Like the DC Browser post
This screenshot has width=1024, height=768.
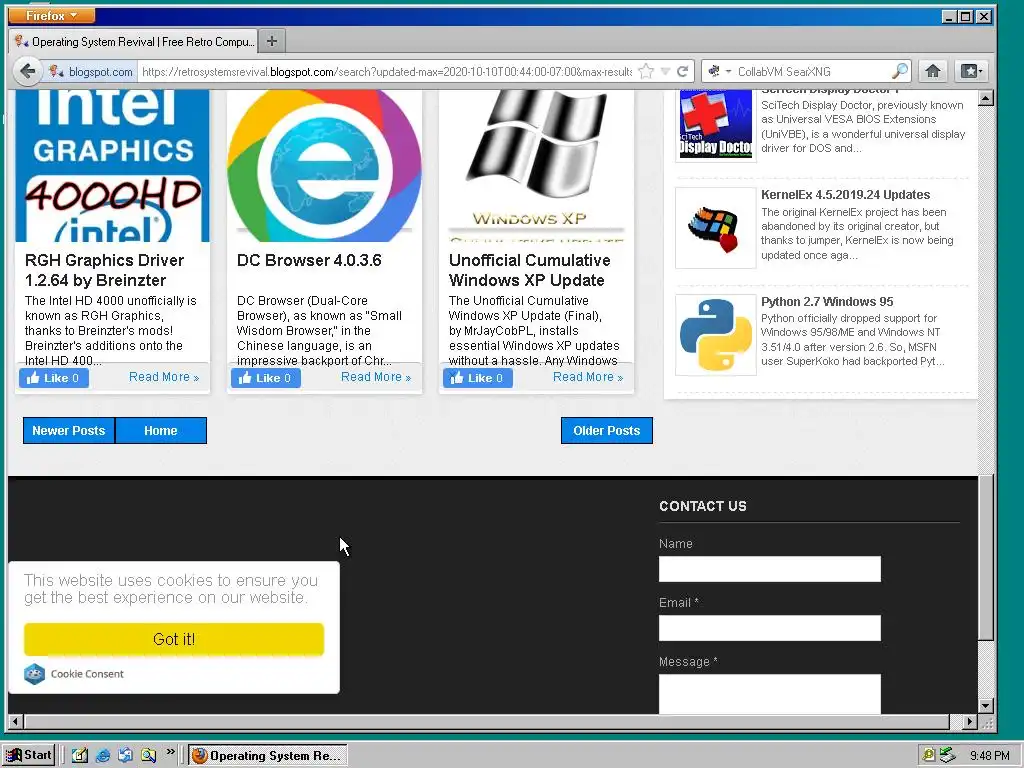[x=266, y=377]
